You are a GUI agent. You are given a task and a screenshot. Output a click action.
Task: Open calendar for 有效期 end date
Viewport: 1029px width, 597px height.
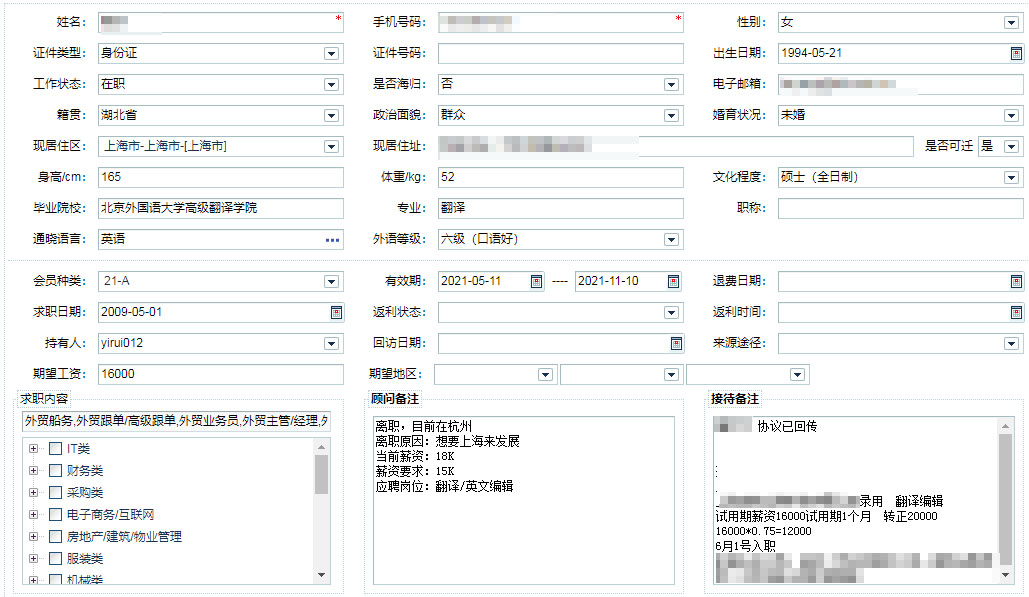(x=673, y=281)
